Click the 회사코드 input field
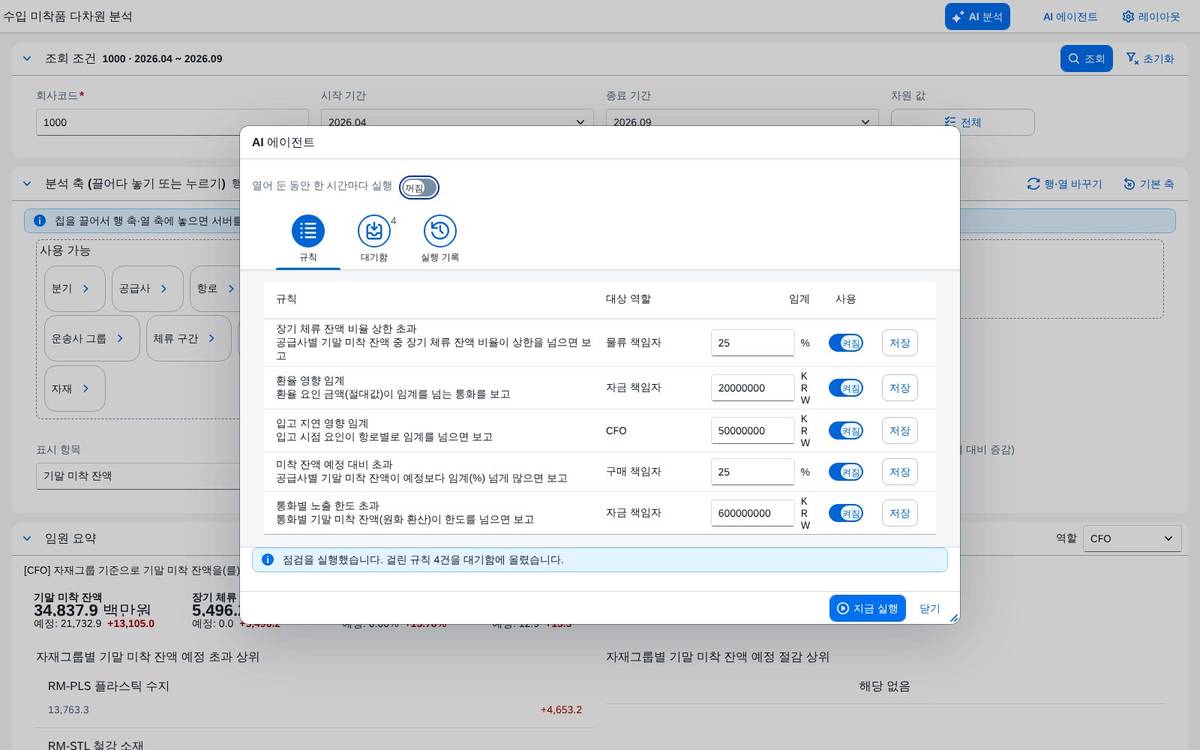 [x=172, y=122]
